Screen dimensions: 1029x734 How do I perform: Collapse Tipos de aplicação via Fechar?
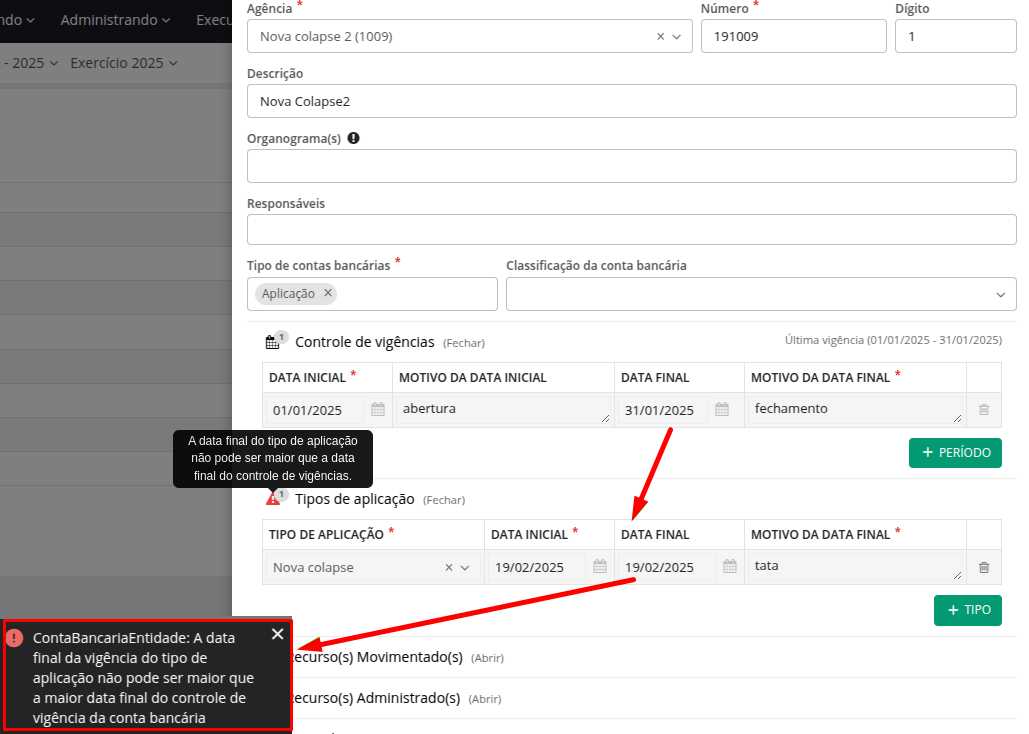click(444, 500)
